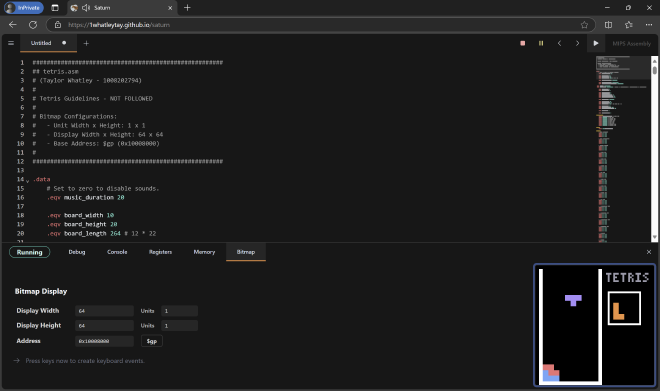The image size is (660, 391).
Task: Click the Tetris bitmap display canvas
Action: click(595, 325)
